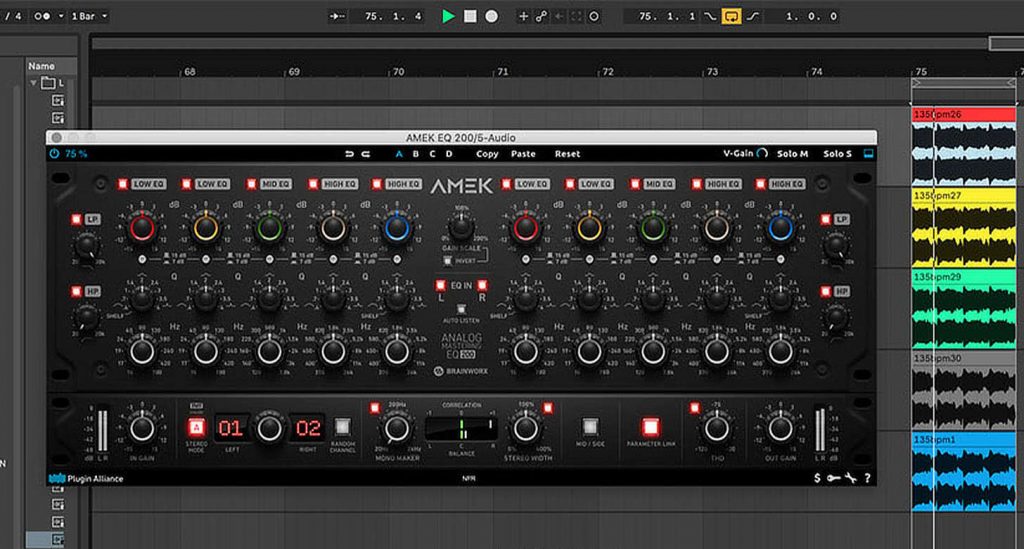Viewport: 1024px width, 549px height.
Task: Toggle the right channel MID EQ switch
Action: 635,184
